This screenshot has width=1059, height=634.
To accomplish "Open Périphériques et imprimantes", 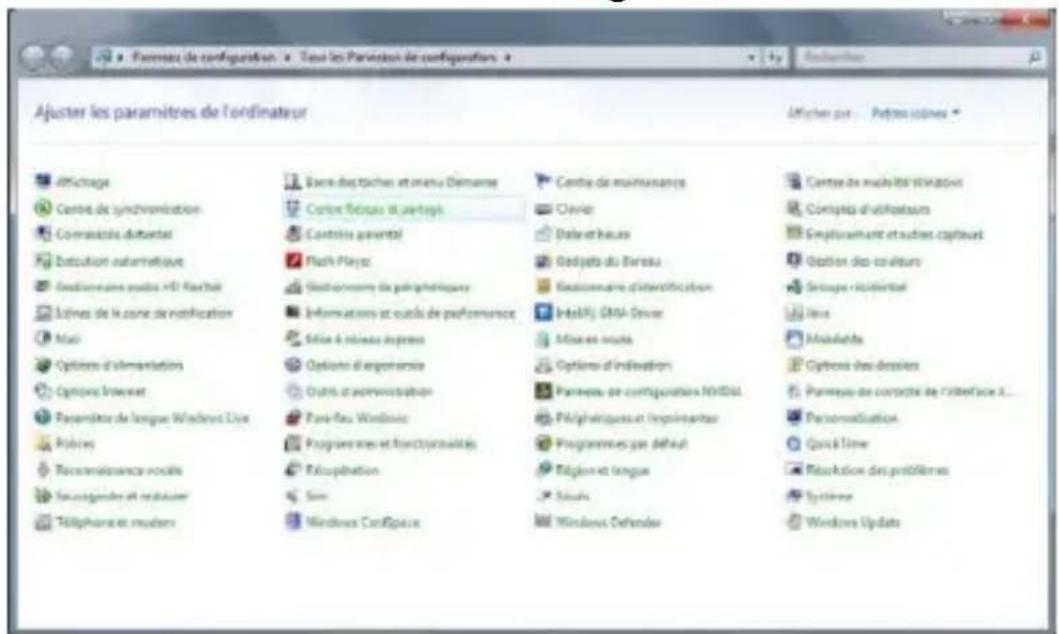I will 636,419.
